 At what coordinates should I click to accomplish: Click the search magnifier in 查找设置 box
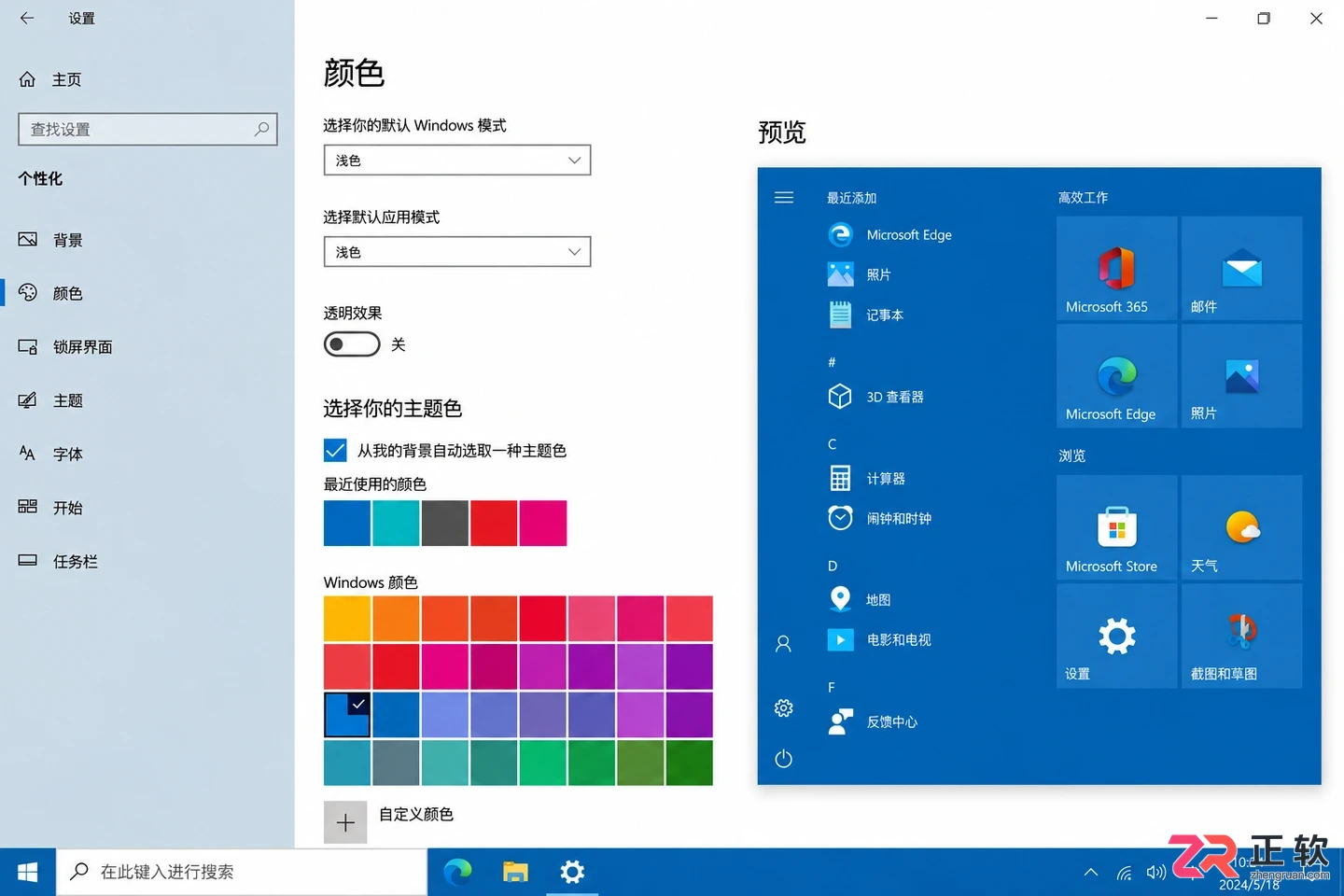click(x=261, y=129)
